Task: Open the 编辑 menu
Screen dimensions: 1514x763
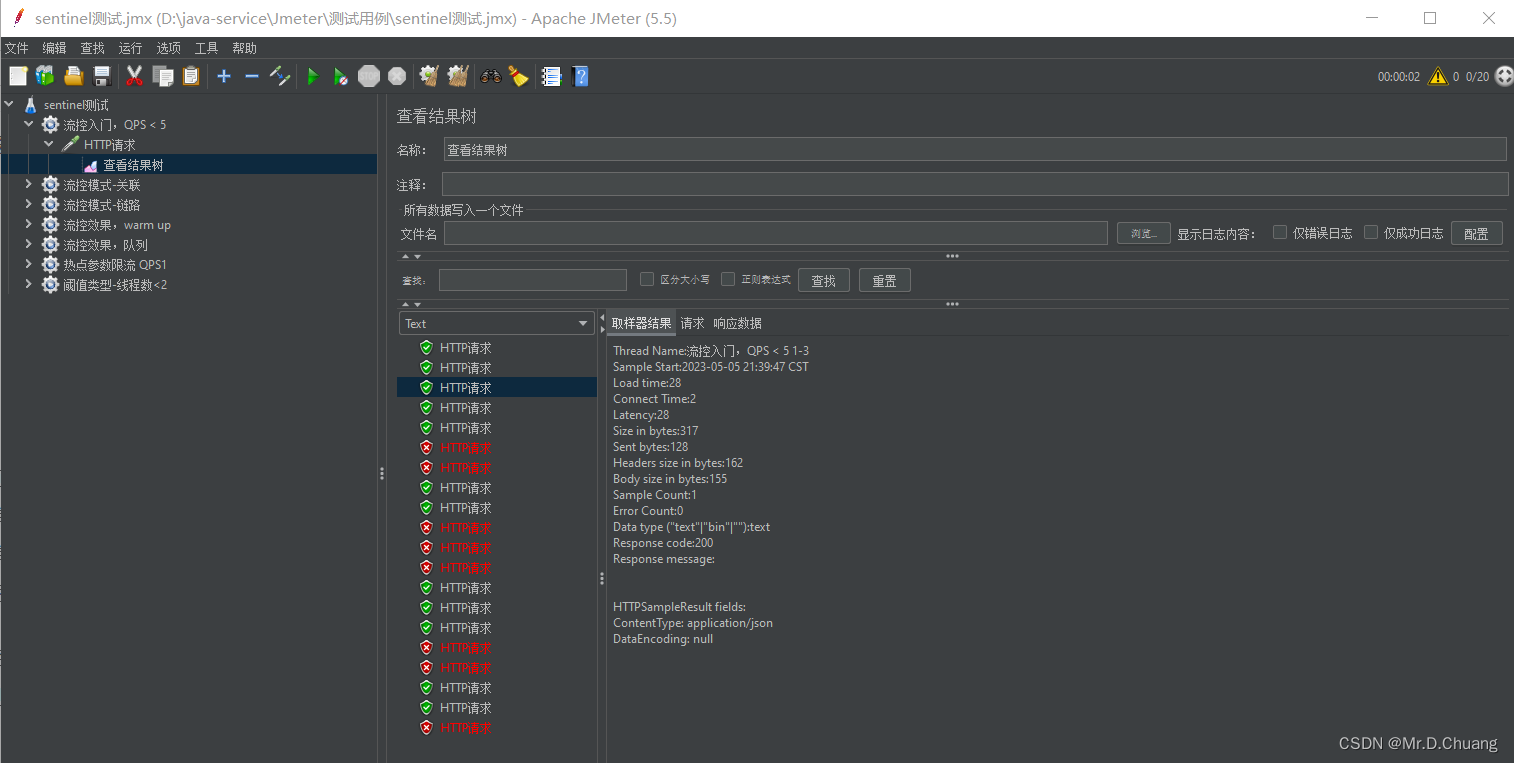Action: tap(54, 48)
